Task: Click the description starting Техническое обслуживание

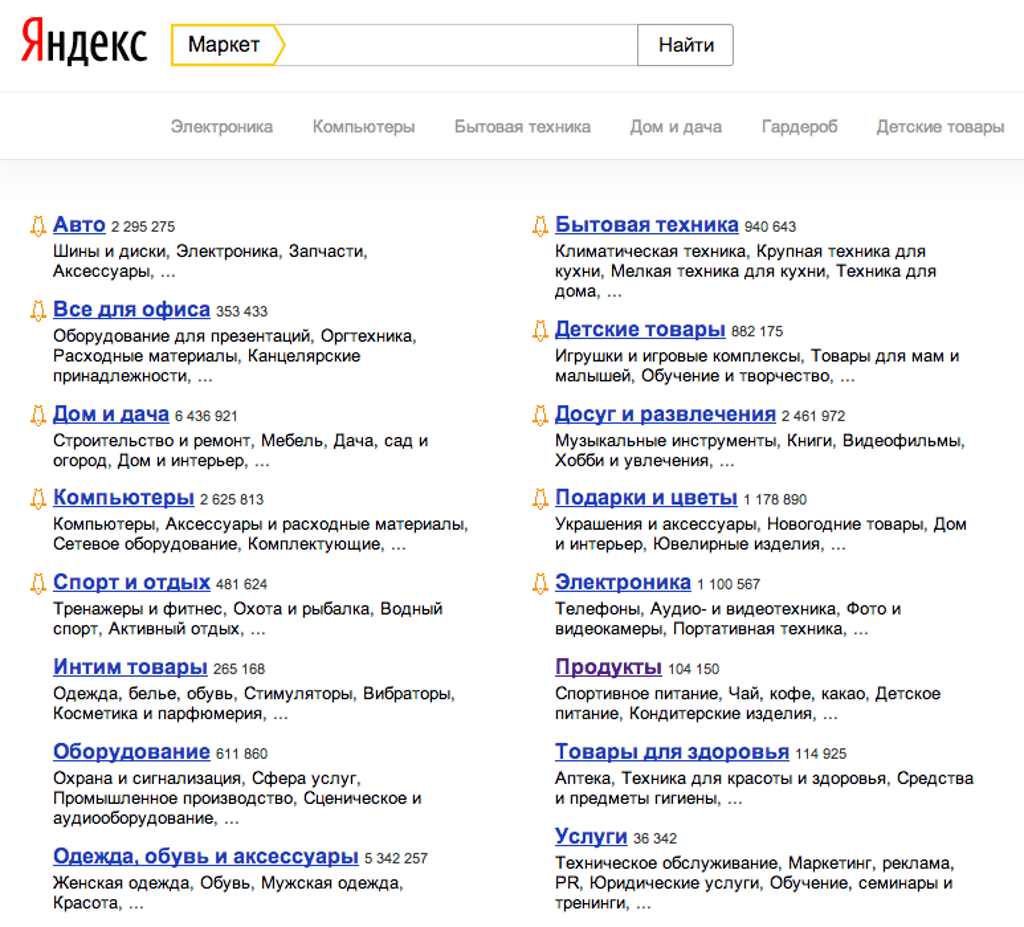Action: (x=755, y=883)
